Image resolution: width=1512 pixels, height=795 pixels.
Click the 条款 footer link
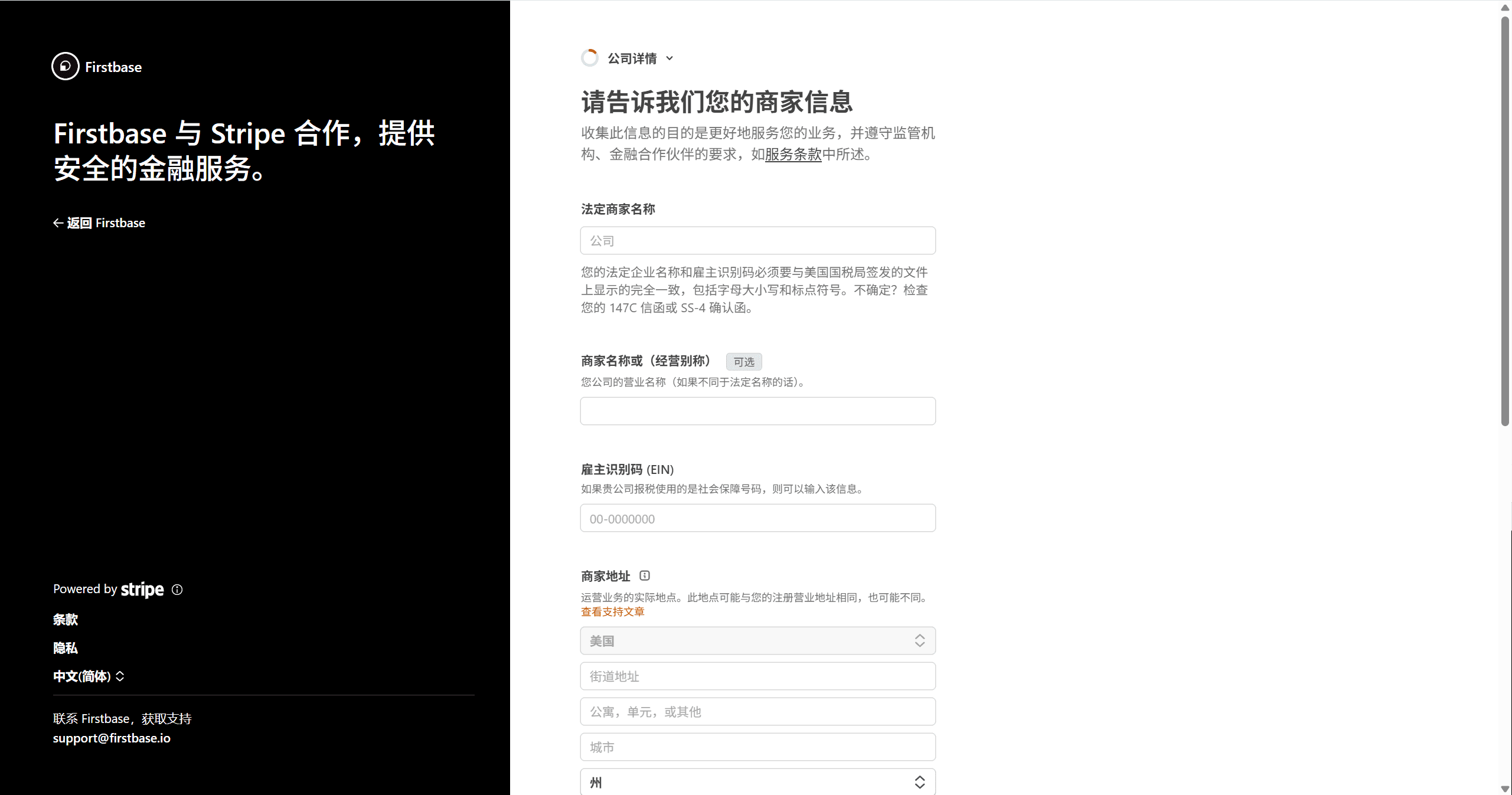tap(66, 620)
